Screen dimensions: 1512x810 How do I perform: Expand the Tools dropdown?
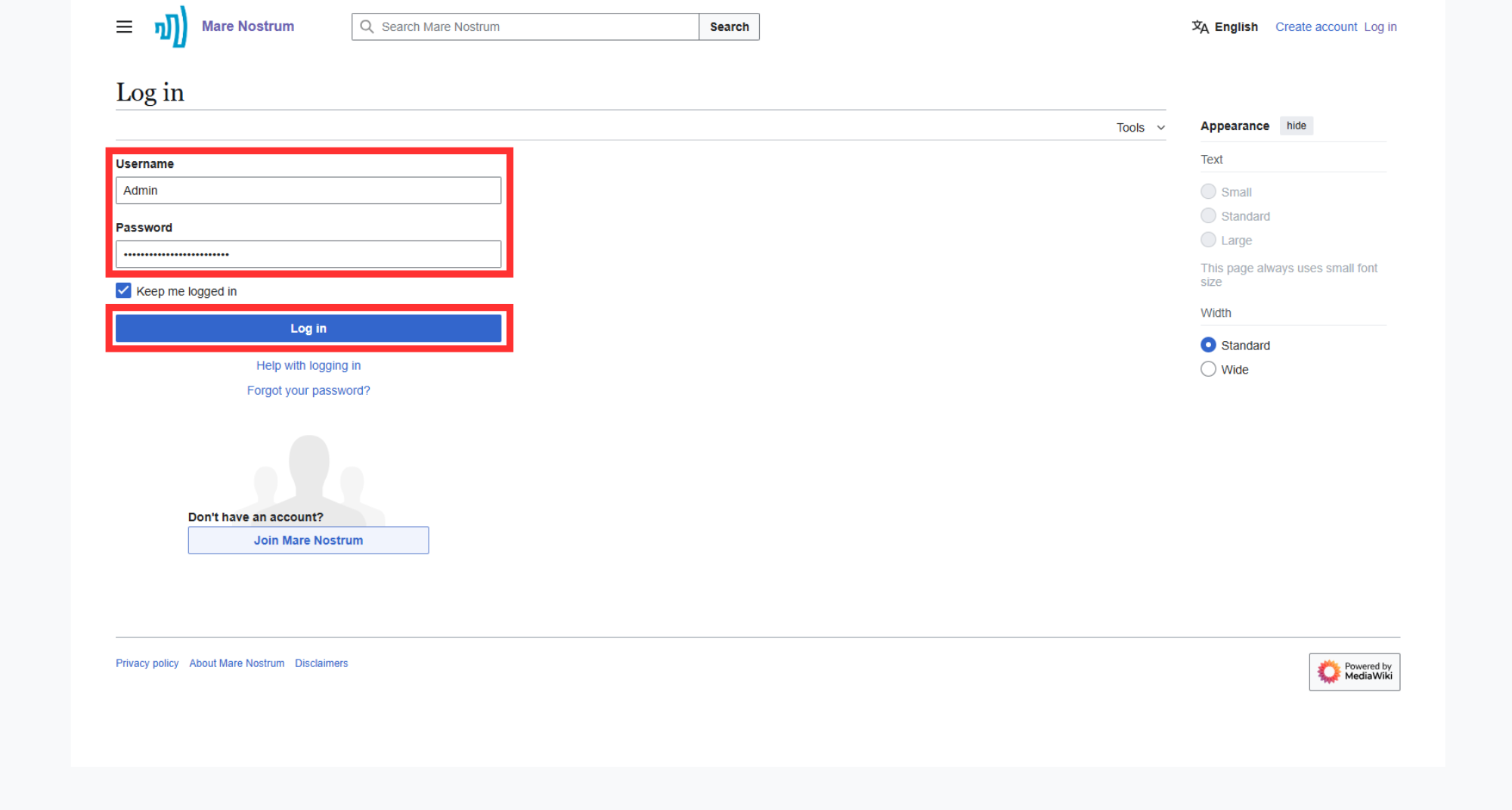coord(1141,127)
